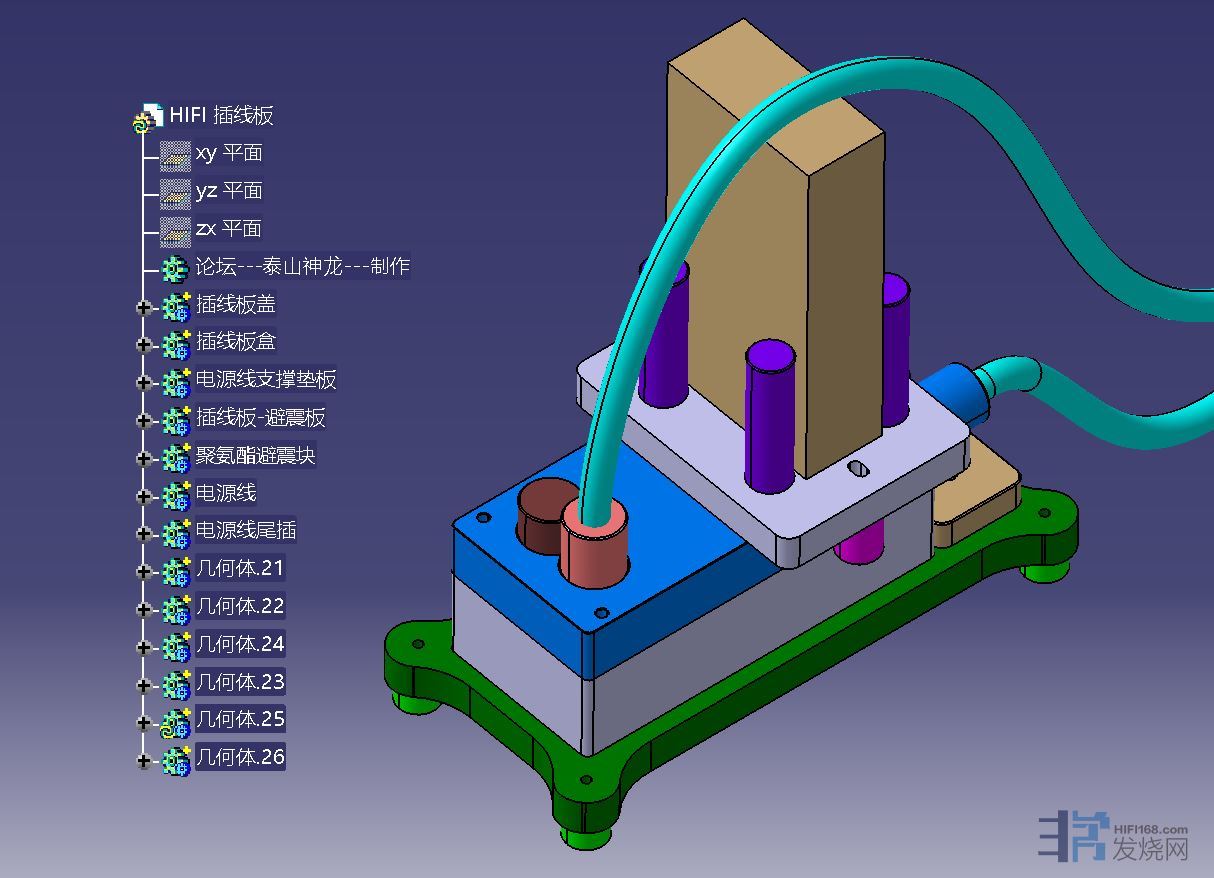Viewport: 1214px width, 878px height.
Task: Select the 插线板-避震板 label in tree
Action: (x=260, y=417)
